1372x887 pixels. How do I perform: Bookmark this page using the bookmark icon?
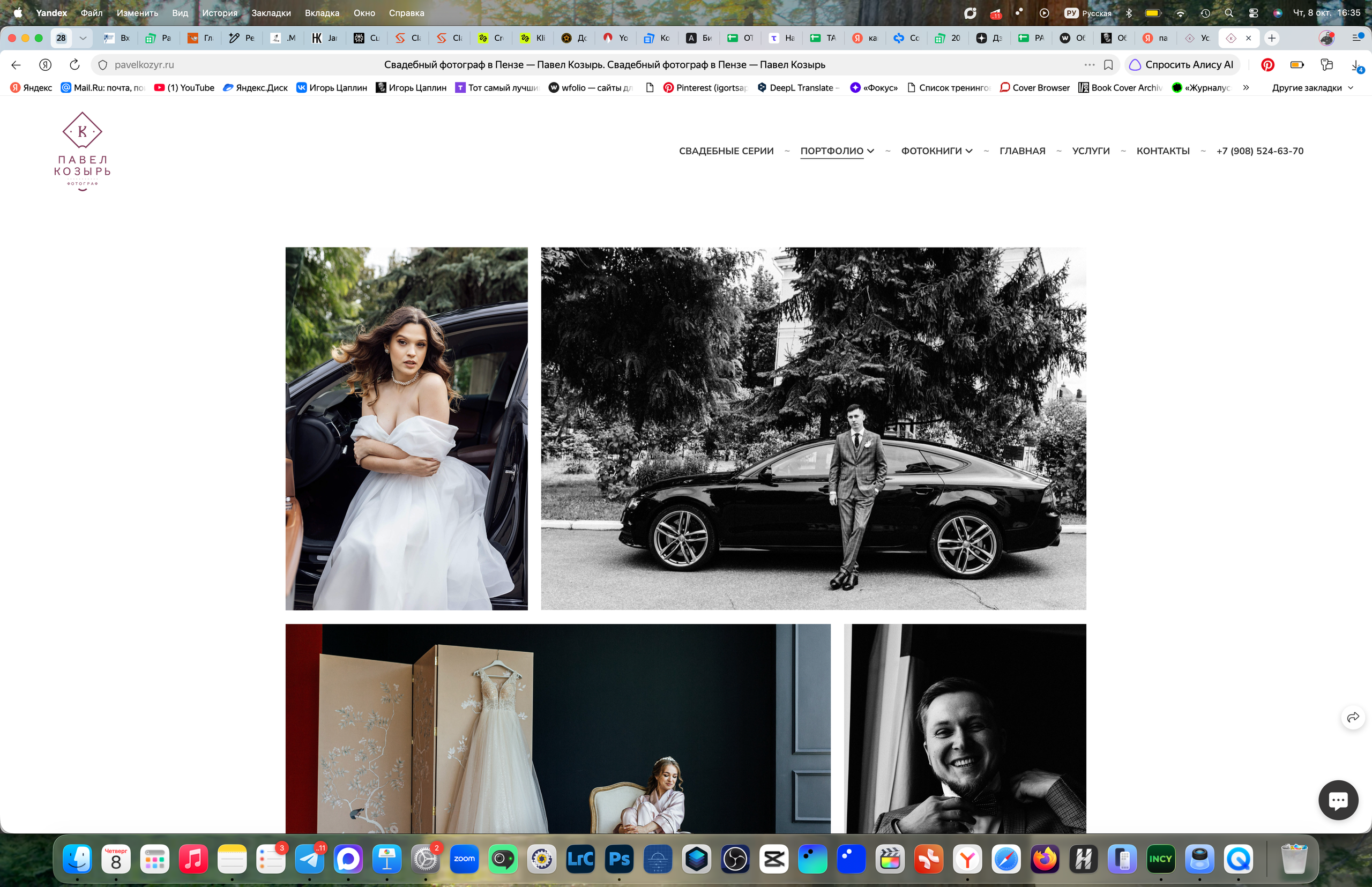pos(1108,65)
